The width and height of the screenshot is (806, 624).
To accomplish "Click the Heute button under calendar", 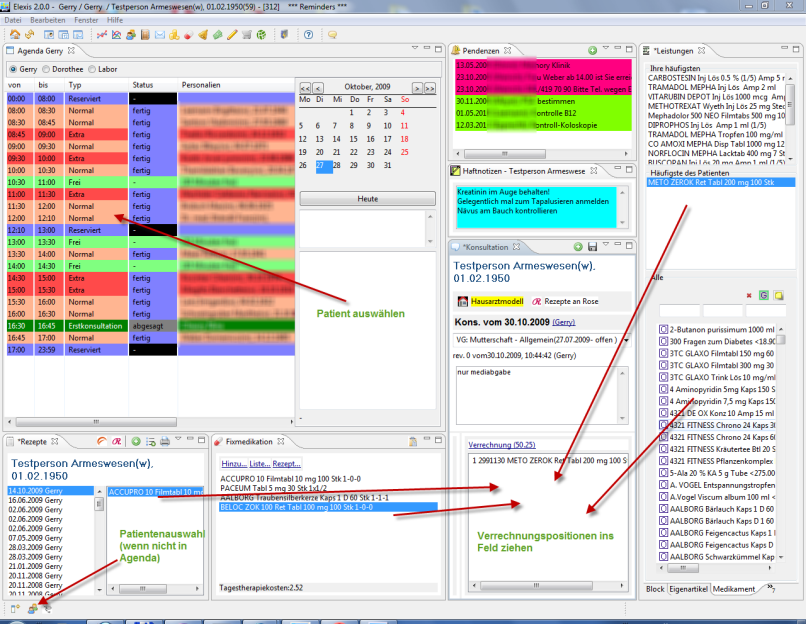I will [x=368, y=198].
